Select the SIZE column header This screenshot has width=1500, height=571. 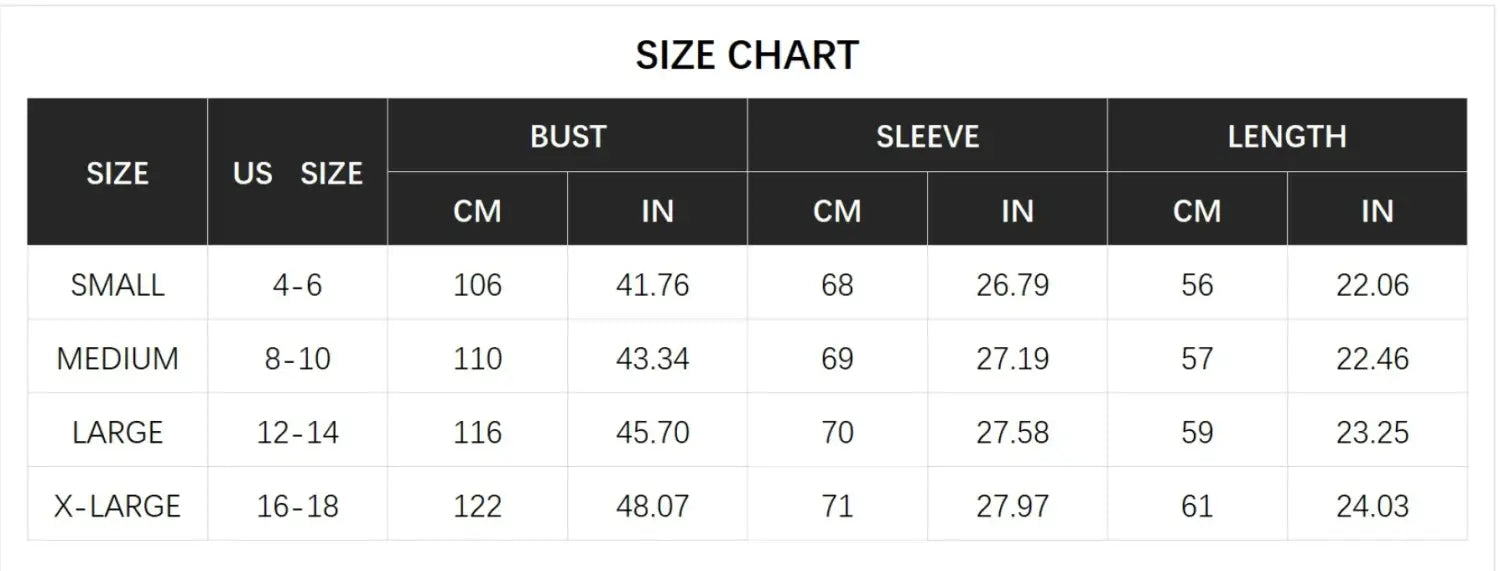[x=117, y=173]
